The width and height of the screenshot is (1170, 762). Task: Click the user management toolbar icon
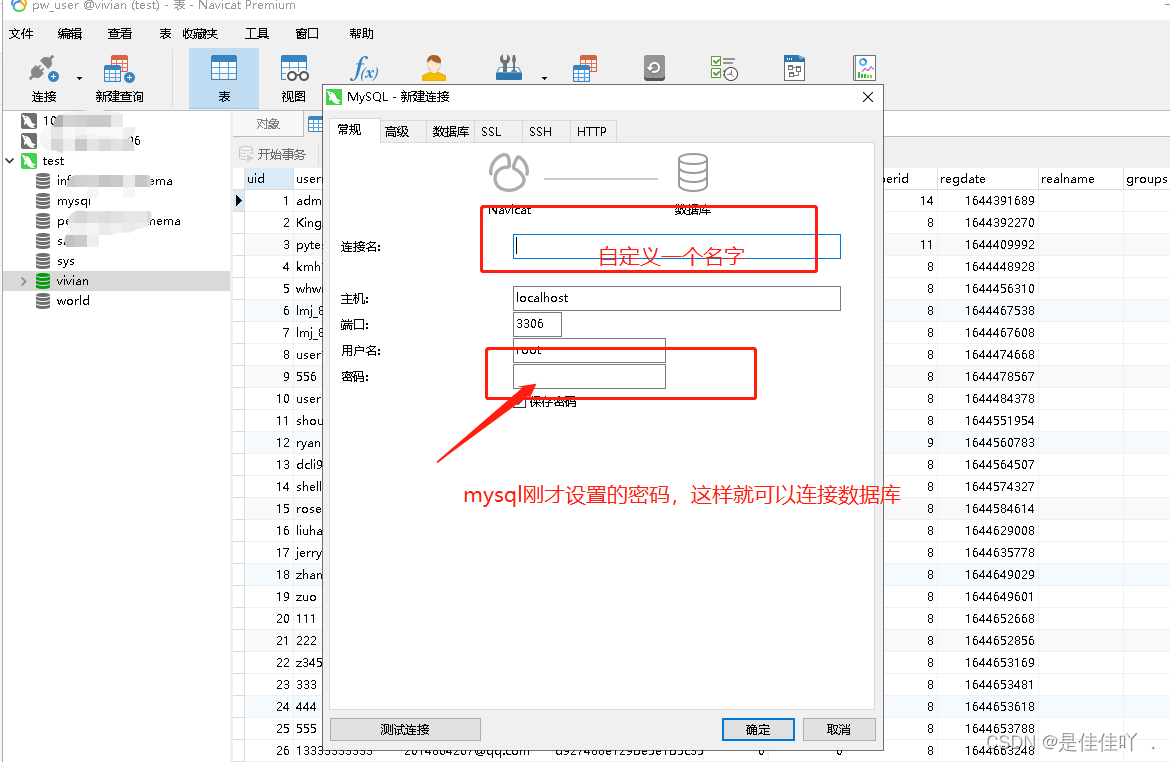[x=434, y=68]
